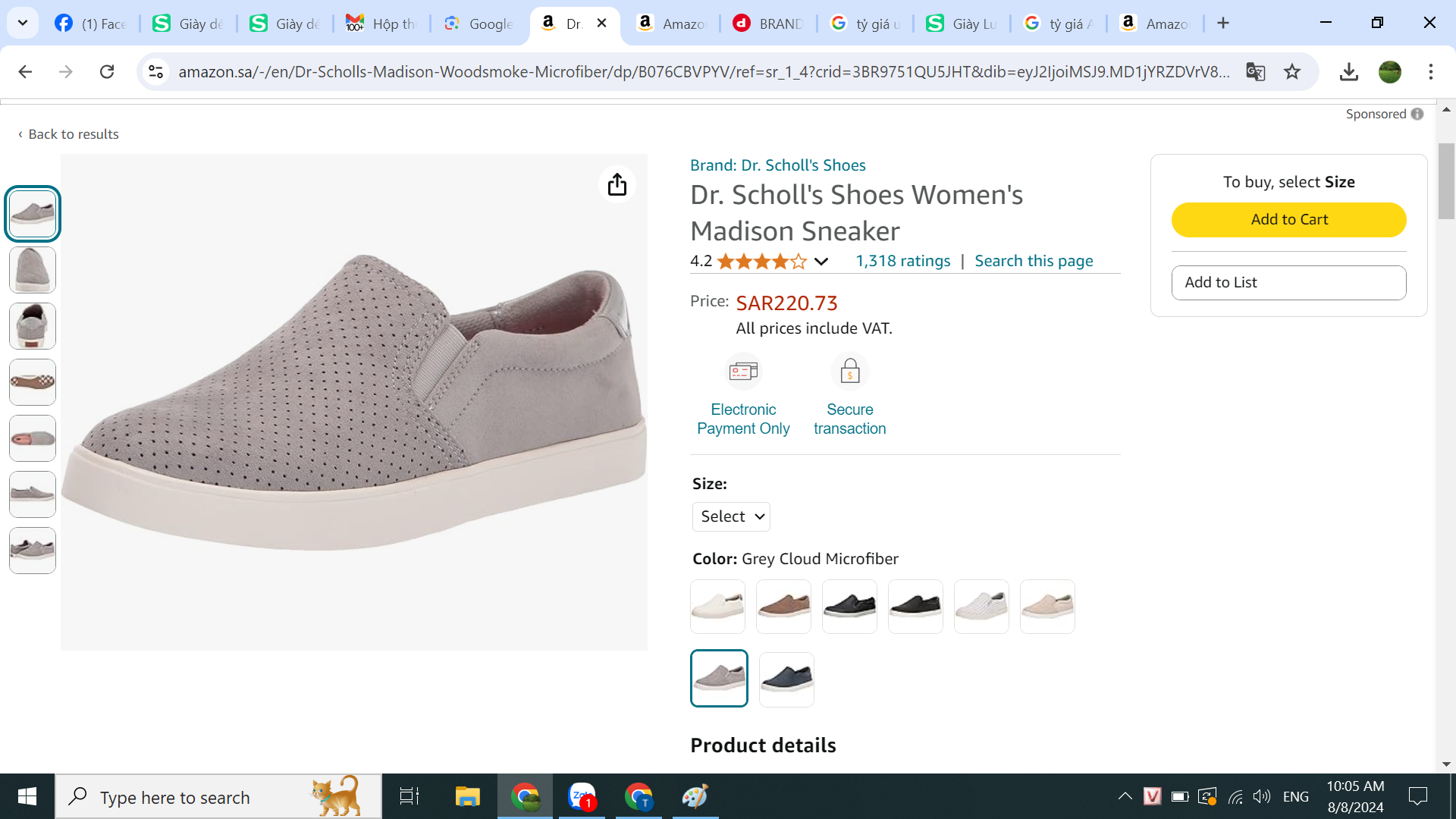Click the site information icon in address bar

[156, 72]
